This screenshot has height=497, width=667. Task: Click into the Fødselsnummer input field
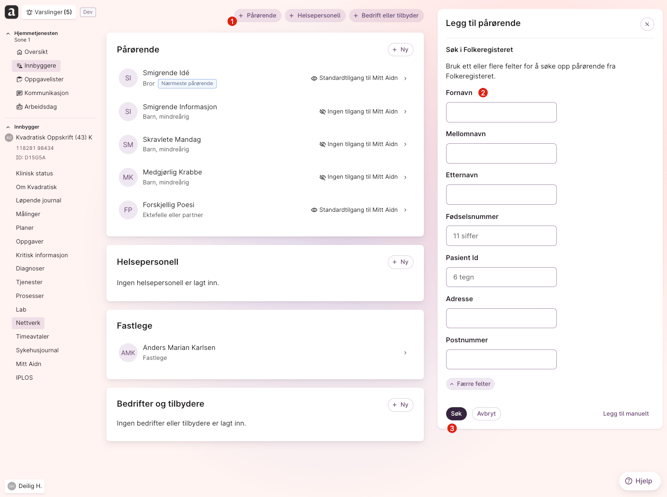(x=501, y=236)
